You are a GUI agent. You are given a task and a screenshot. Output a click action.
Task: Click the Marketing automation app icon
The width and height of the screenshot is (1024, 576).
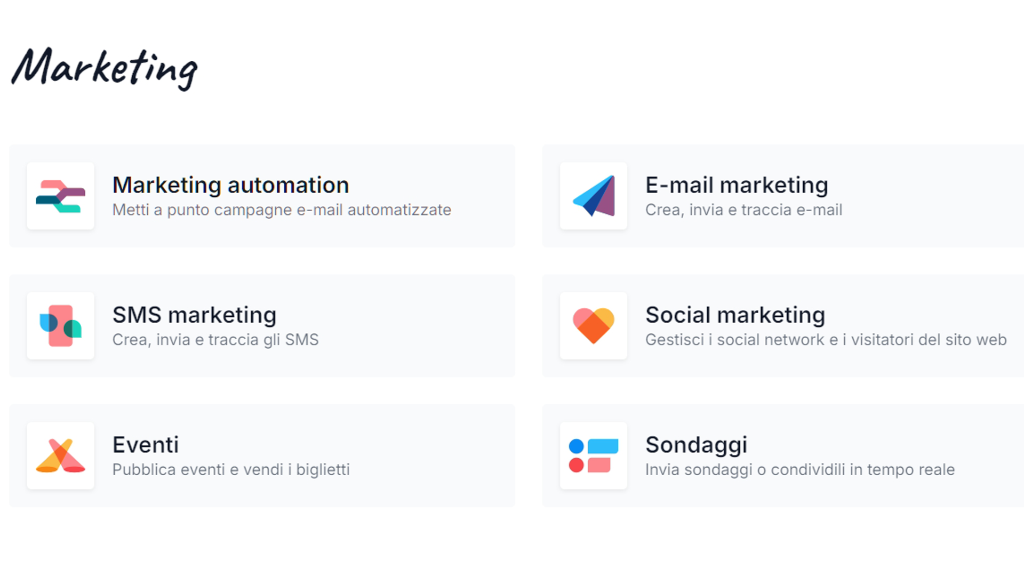(x=61, y=196)
